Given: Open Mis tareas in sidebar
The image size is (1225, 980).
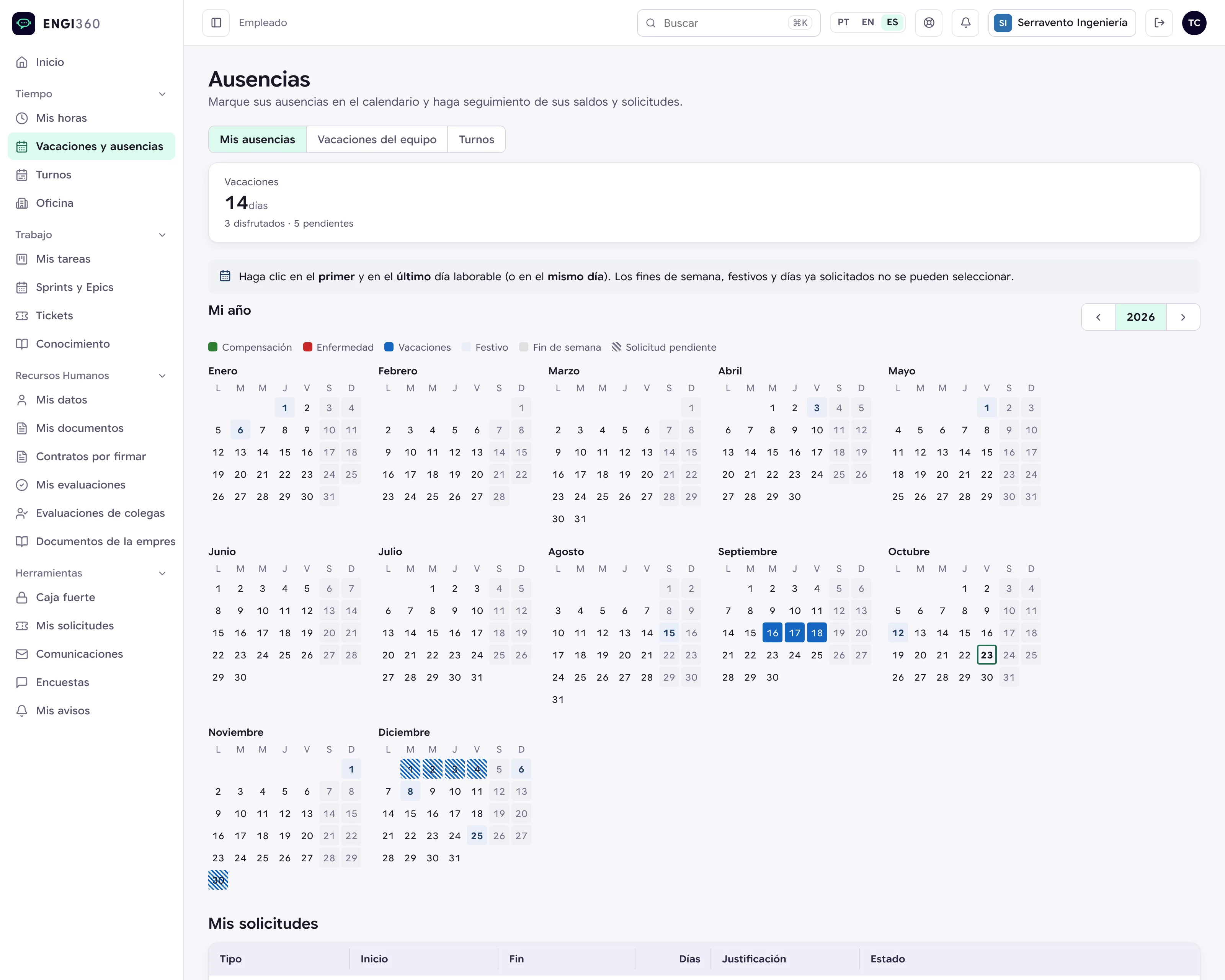Looking at the screenshot, I should coord(91,259).
